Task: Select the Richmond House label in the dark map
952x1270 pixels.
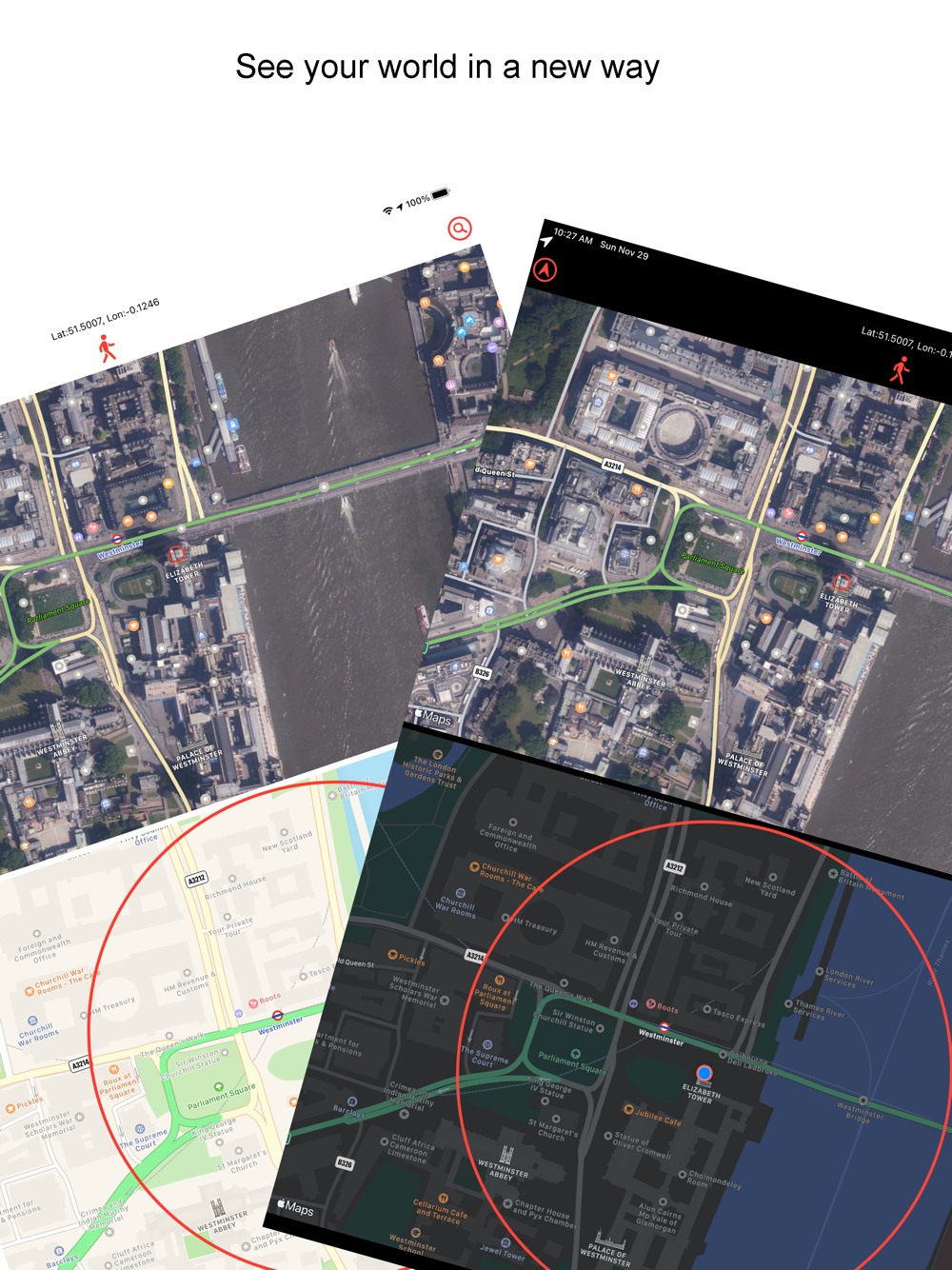Action: click(x=702, y=895)
